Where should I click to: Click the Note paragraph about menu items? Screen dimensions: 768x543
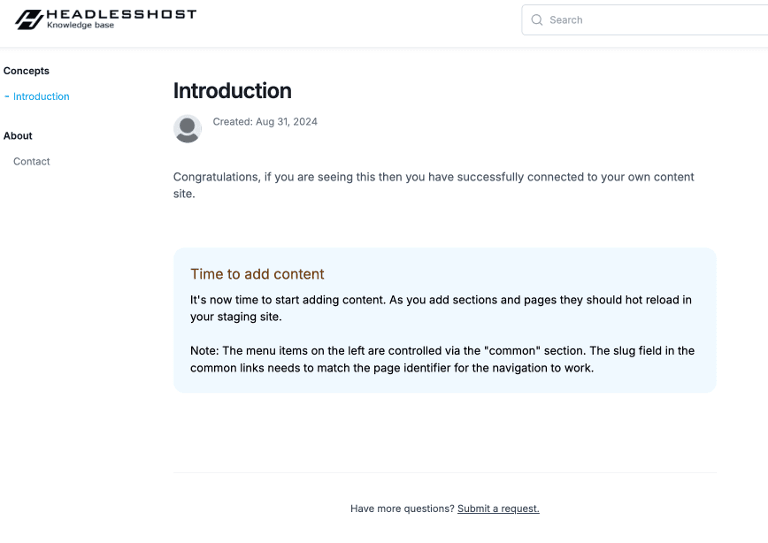point(442,359)
